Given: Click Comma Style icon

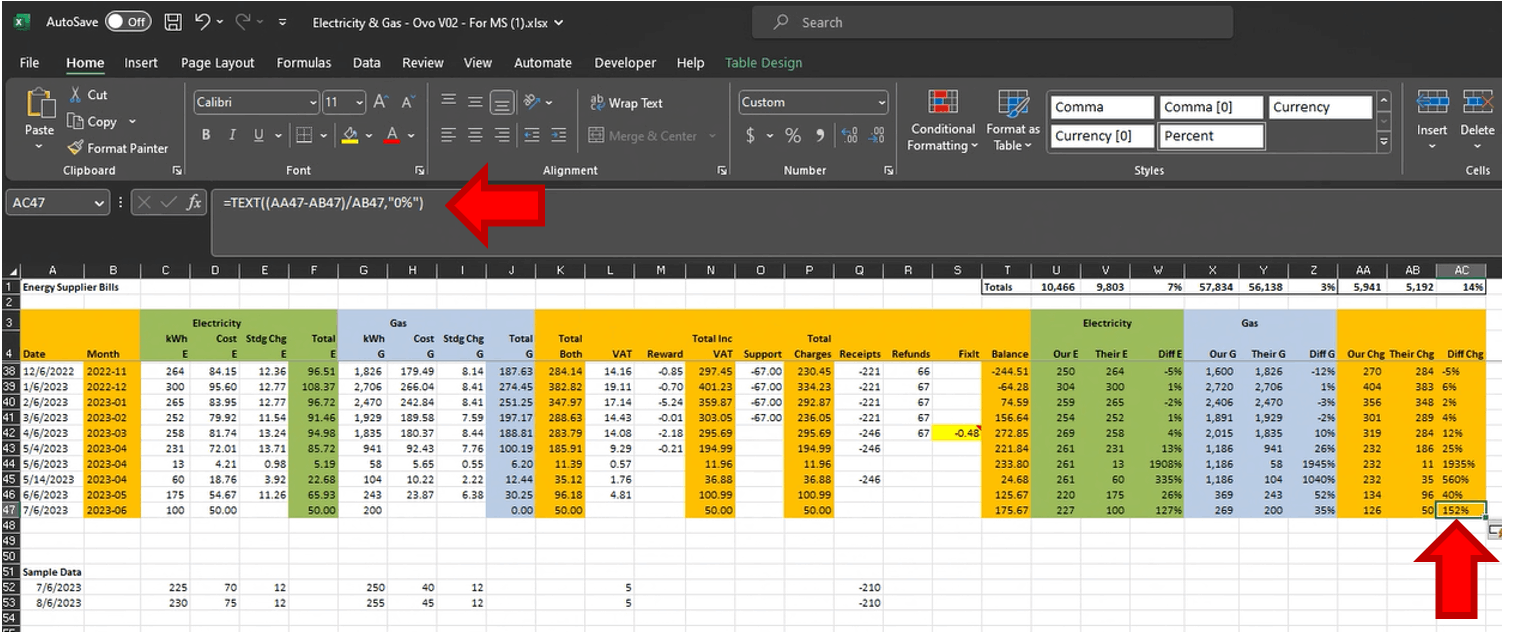Looking at the screenshot, I should point(820,135).
